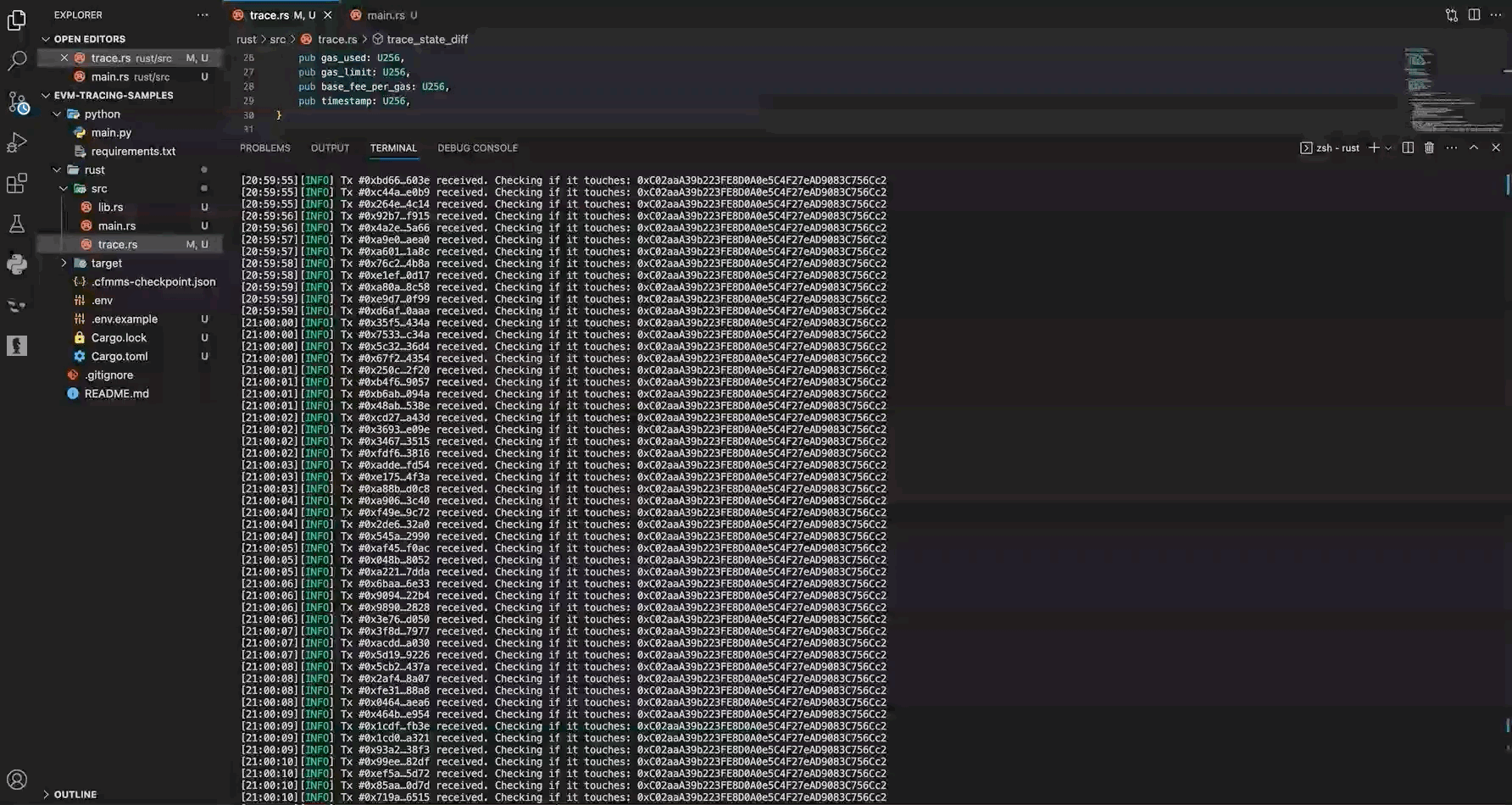The width and height of the screenshot is (1512, 805).
Task: Open Run and Debug view
Action: (x=17, y=142)
